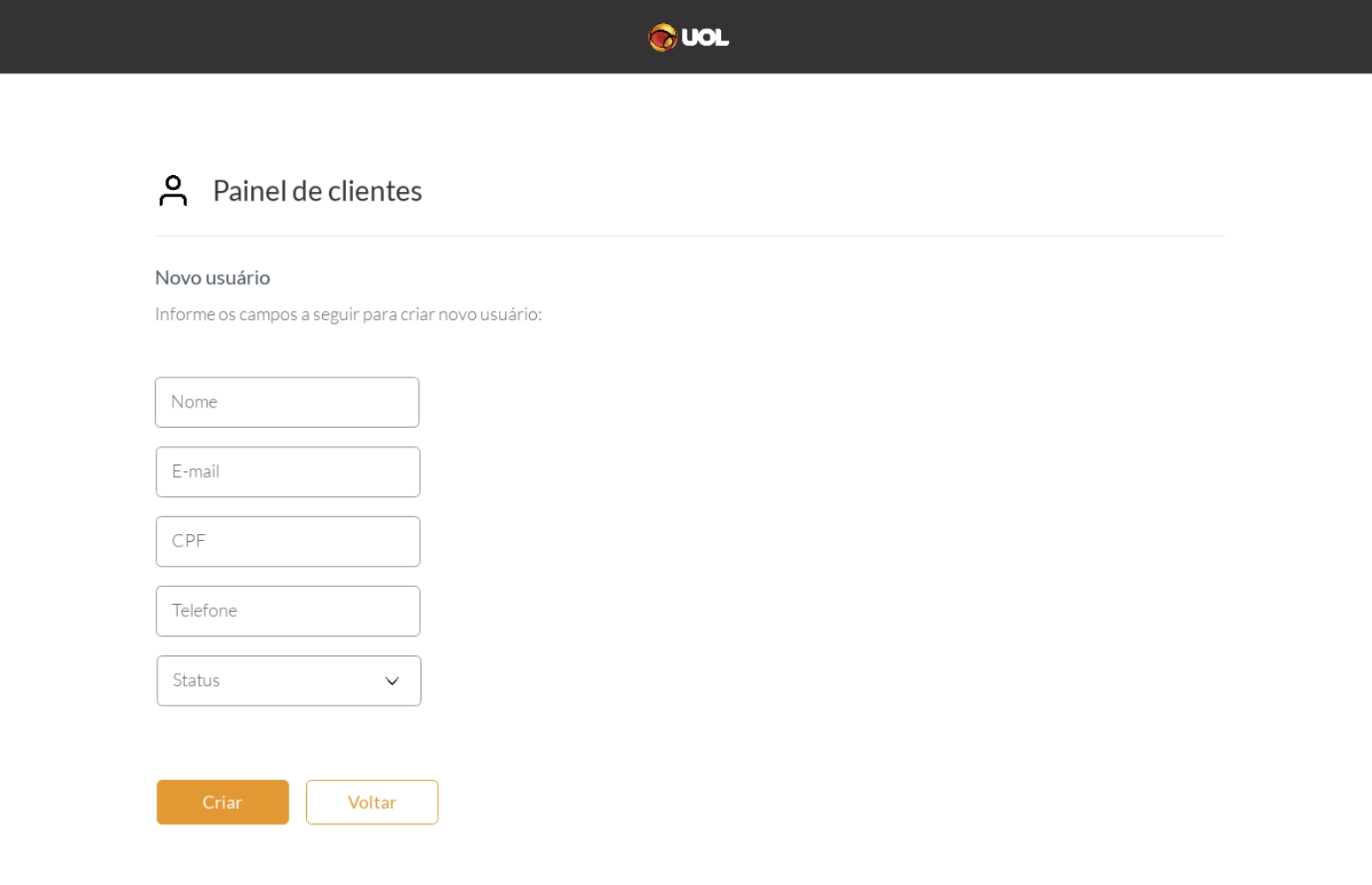The width and height of the screenshot is (1372, 885).
Task: Click the Telefone placeholder text
Action: pyautogui.click(x=204, y=611)
